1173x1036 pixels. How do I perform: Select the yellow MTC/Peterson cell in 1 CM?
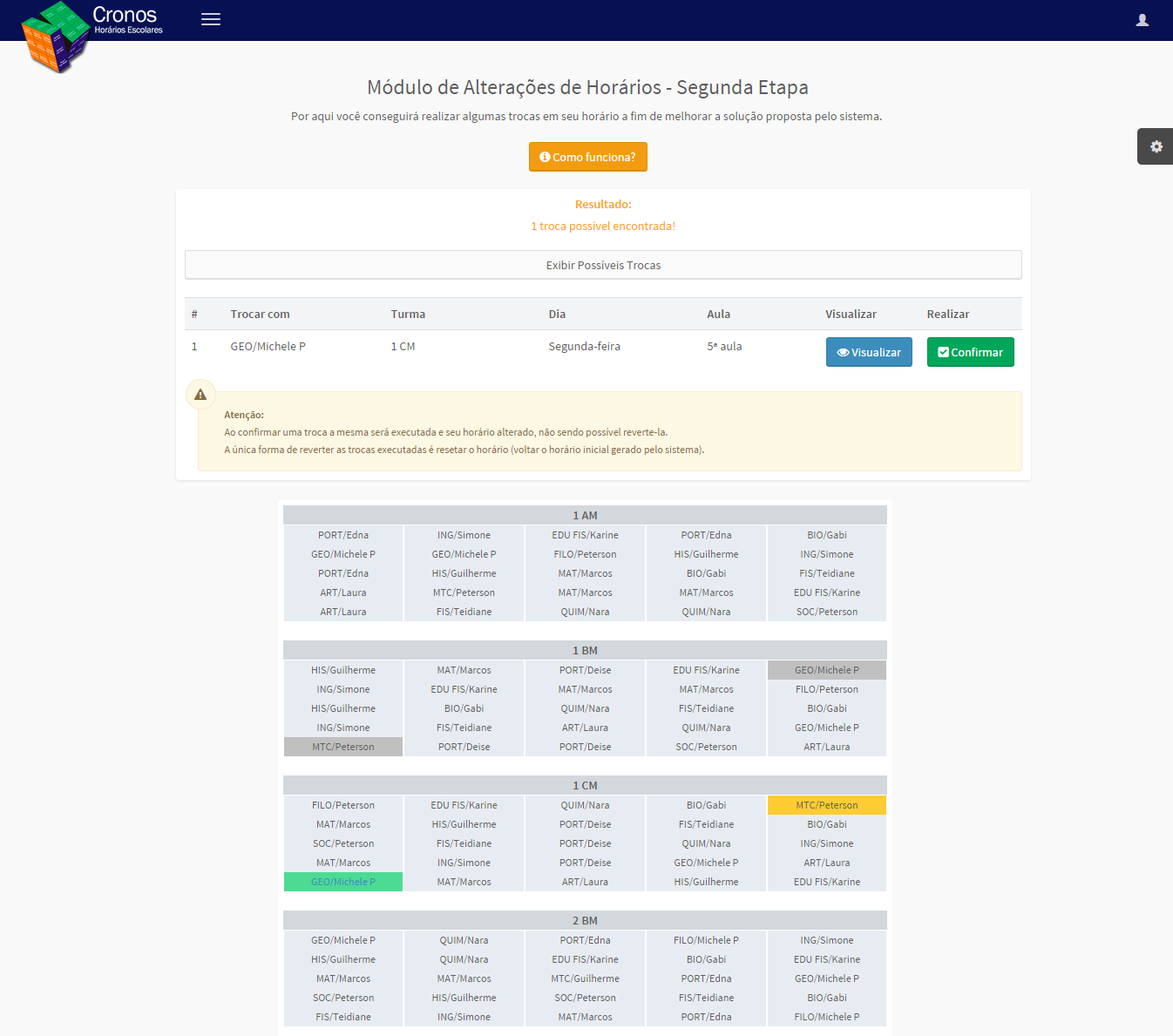click(826, 805)
